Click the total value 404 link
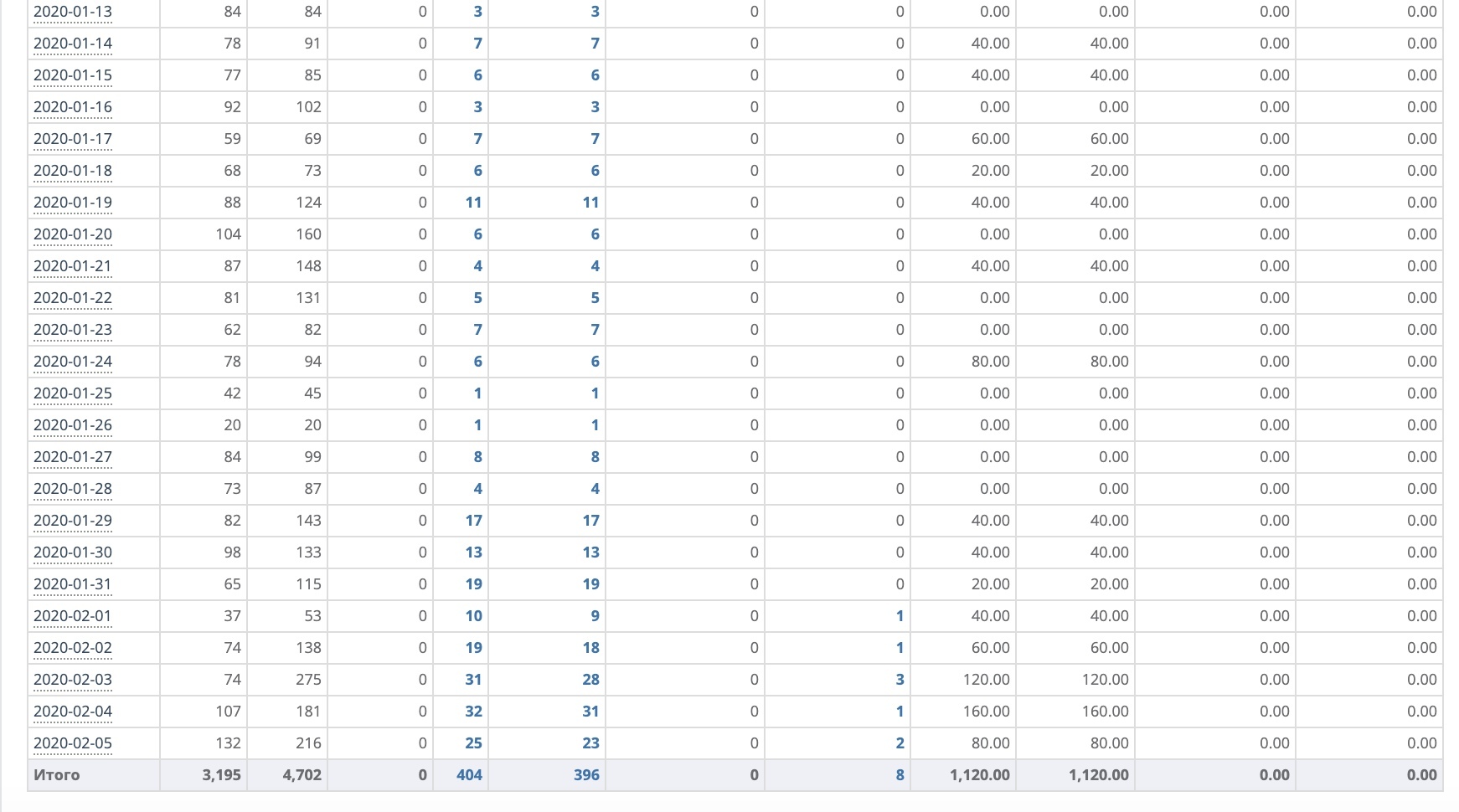 (469, 775)
